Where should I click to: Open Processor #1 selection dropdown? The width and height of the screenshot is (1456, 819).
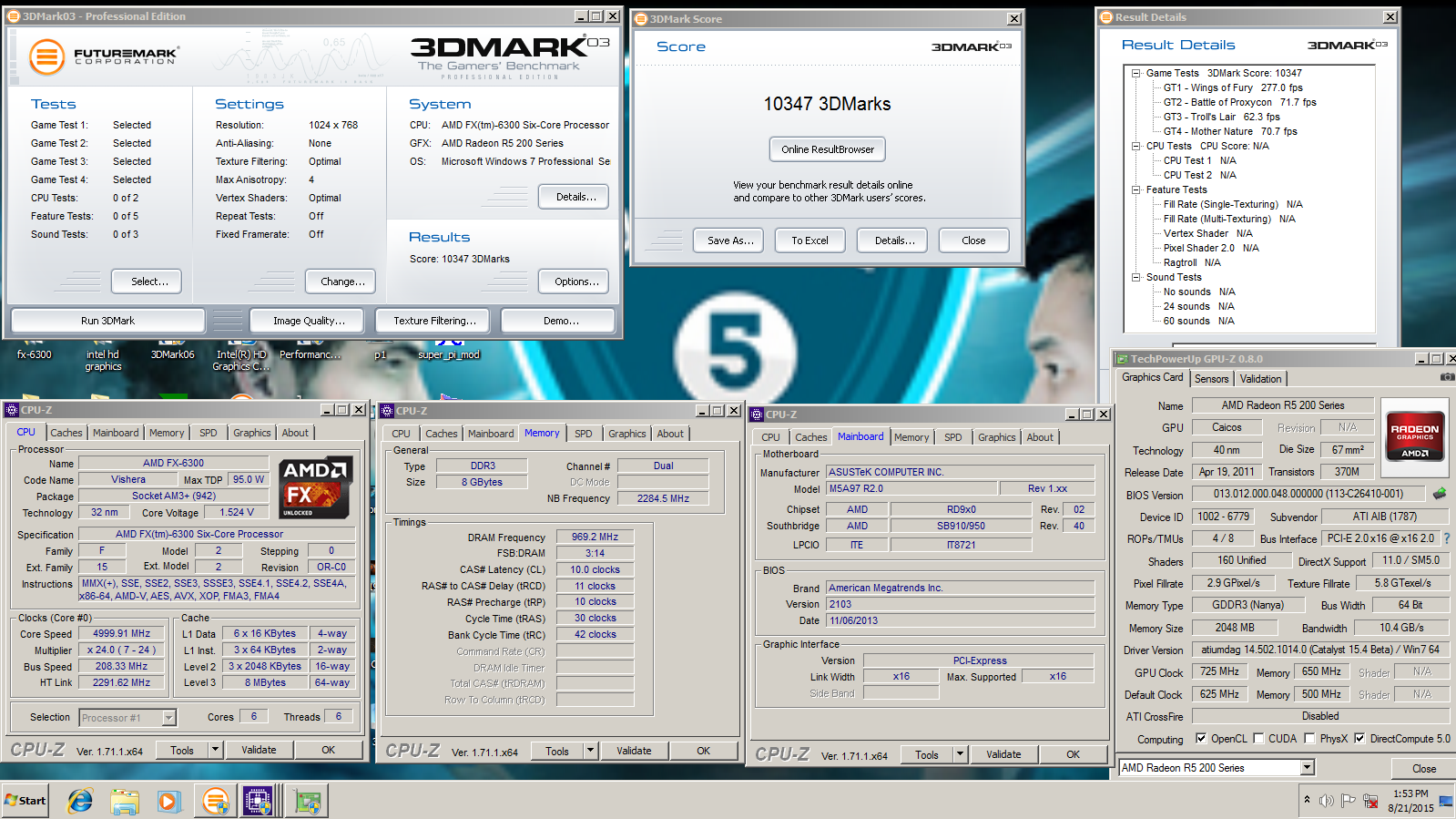click(168, 718)
